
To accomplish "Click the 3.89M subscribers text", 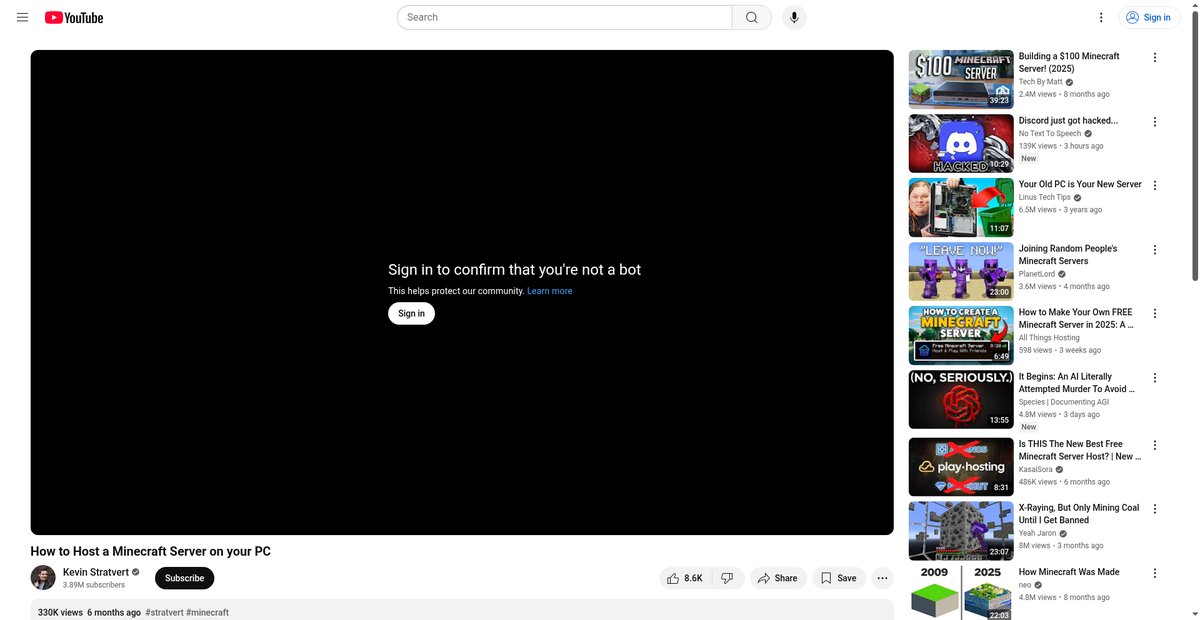I will (94, 585).
